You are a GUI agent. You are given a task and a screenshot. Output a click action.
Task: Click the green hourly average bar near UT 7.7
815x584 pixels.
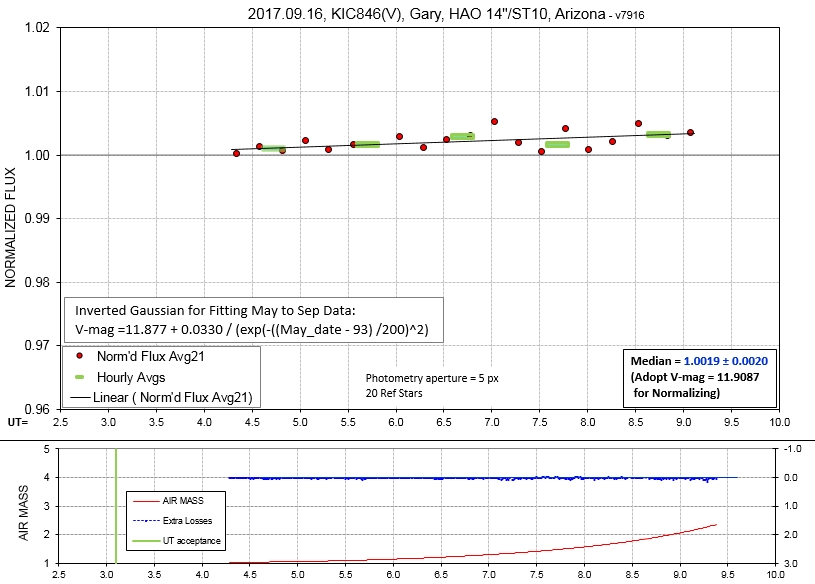click(x=557, y=144)
